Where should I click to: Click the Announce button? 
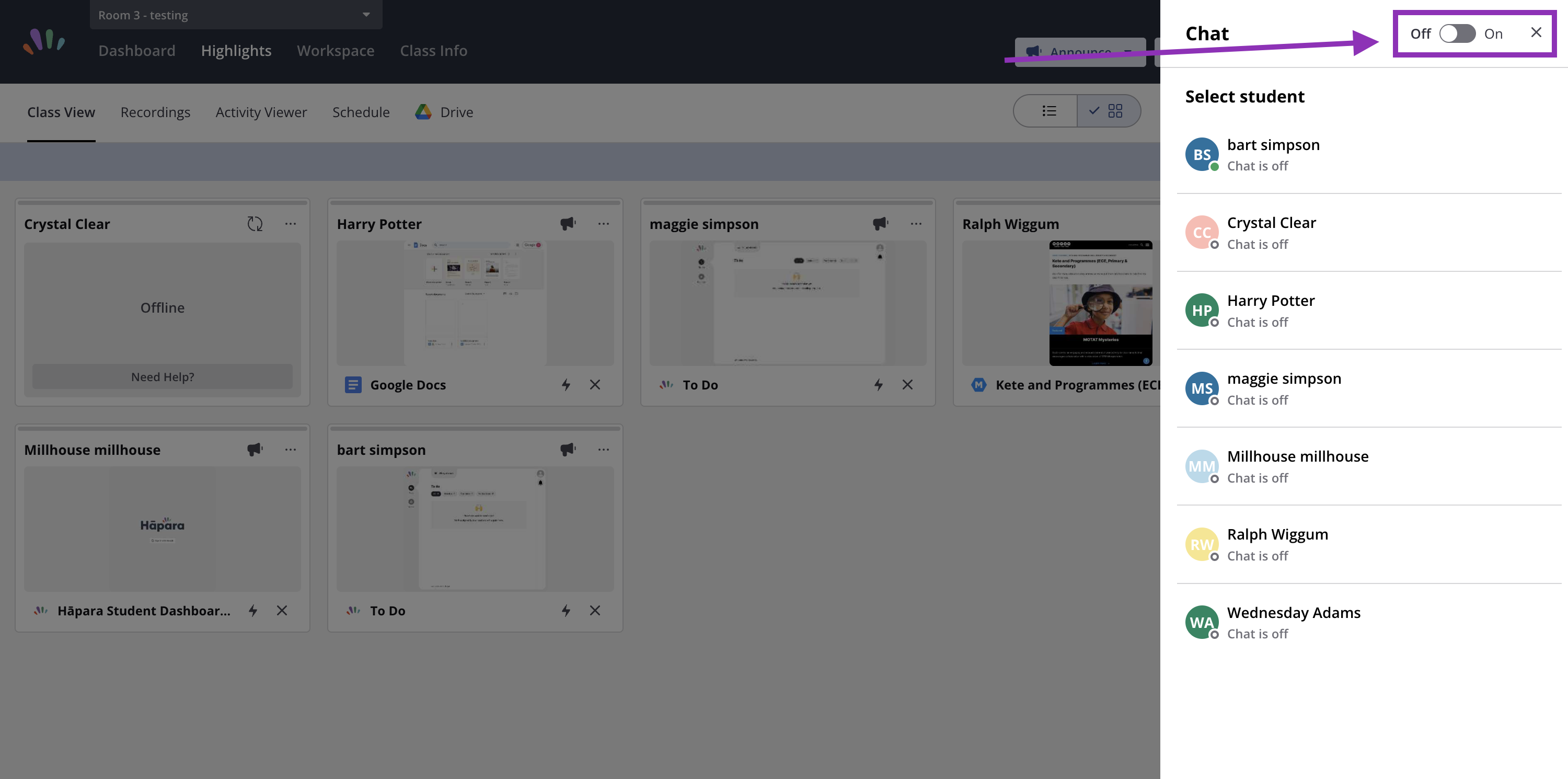[1080, 52]
